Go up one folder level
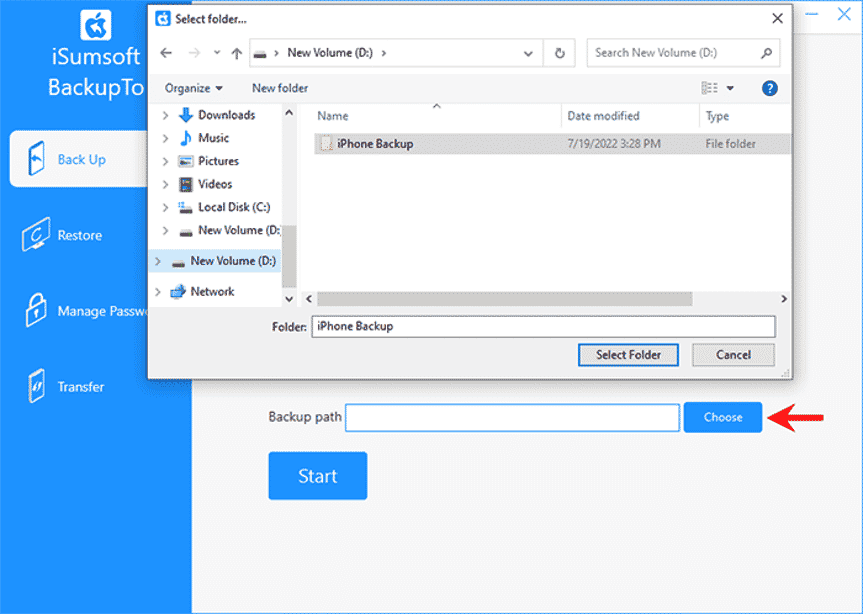 pyautogui.click(x=236, y=53)
